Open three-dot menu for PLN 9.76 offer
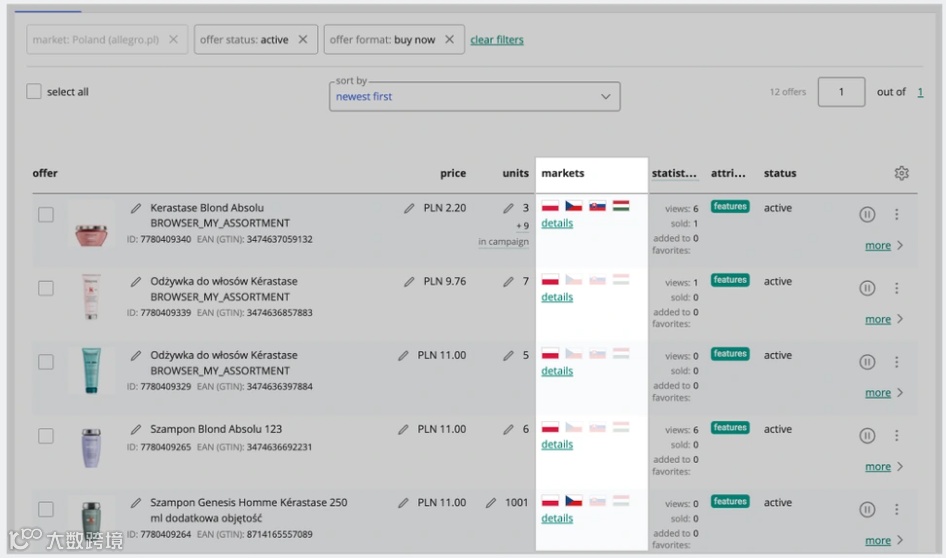Image resolution: width=946 pixels, height=558 pixels. tap(897, 288)
